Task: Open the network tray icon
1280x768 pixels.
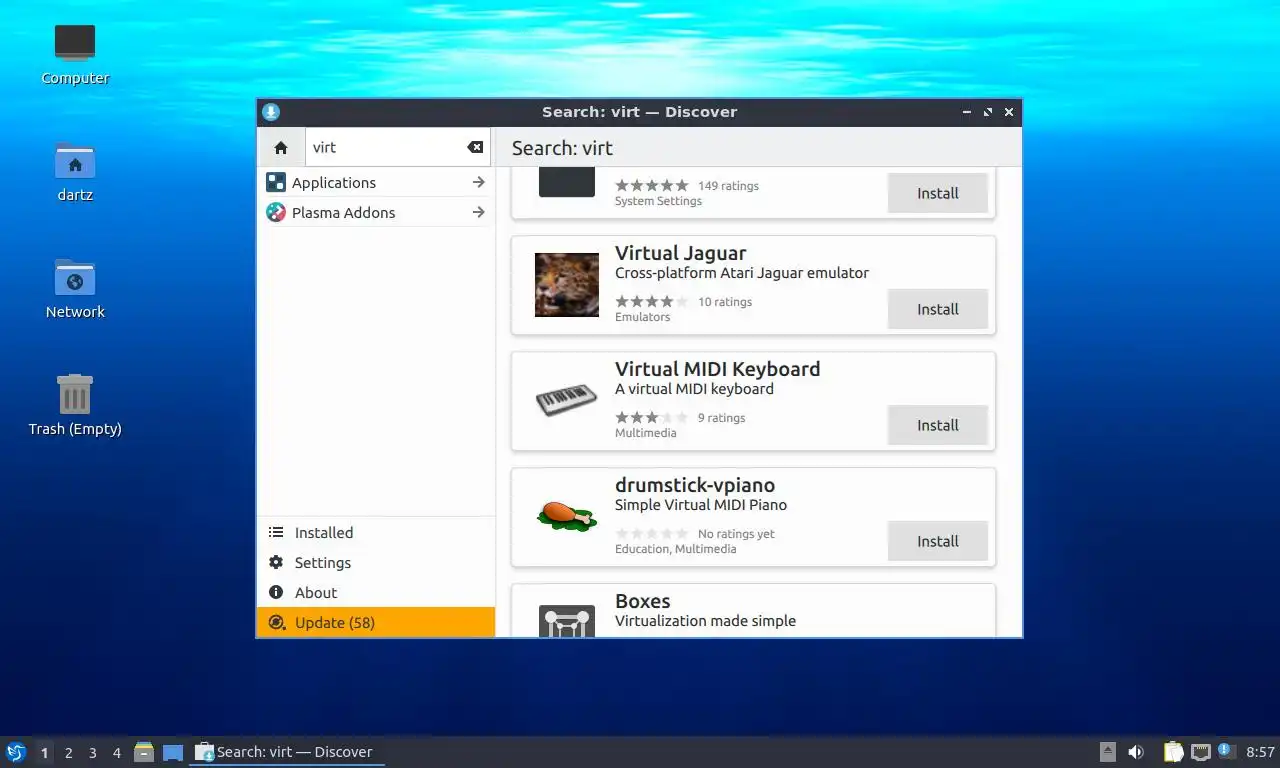Action: coord(1200,752)
